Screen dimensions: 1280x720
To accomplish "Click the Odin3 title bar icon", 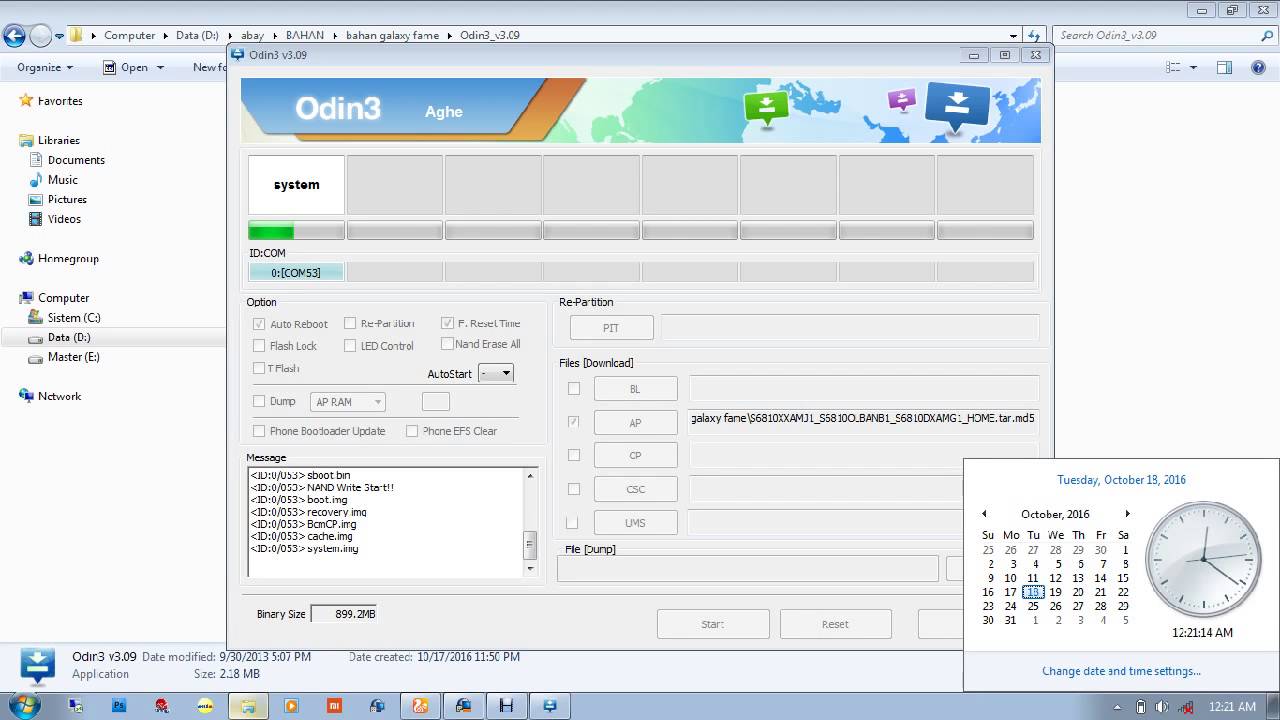I will point(238,54).
